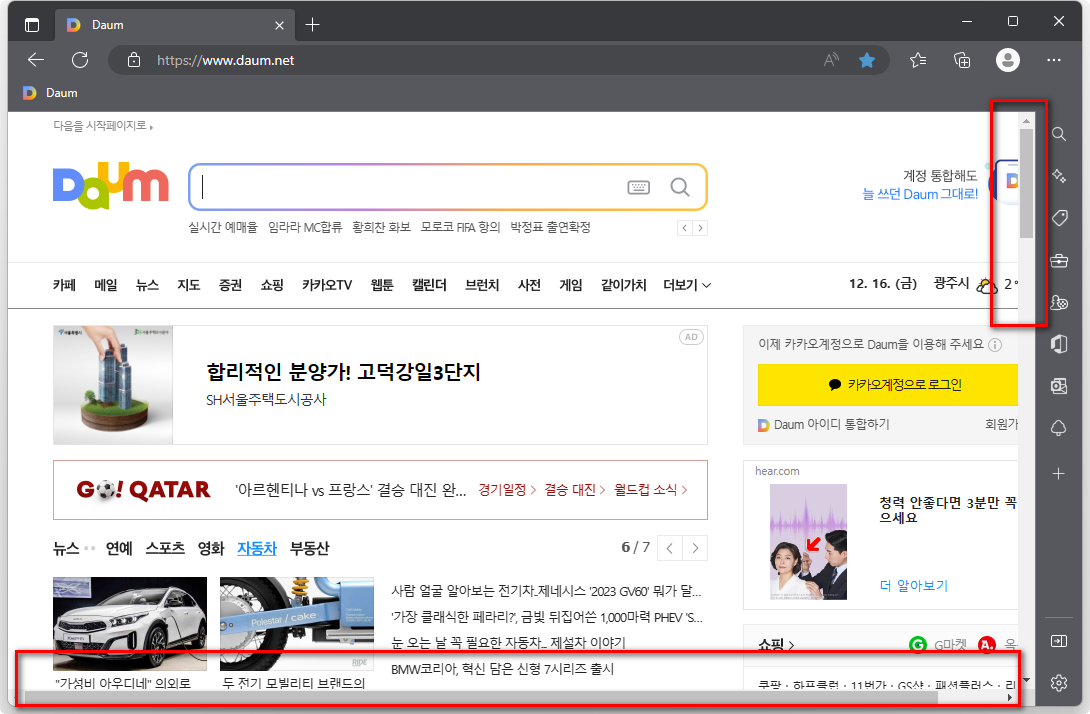
Task: Open the sidebar Tools briefcase icon
Action: pyautogui.click(x=1059, y=261)
